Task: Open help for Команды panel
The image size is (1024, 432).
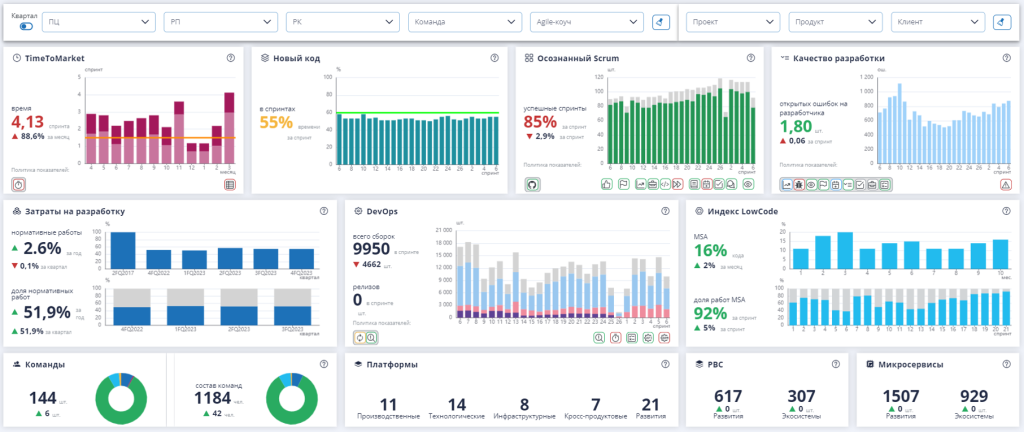Action: tap(323, 364)
